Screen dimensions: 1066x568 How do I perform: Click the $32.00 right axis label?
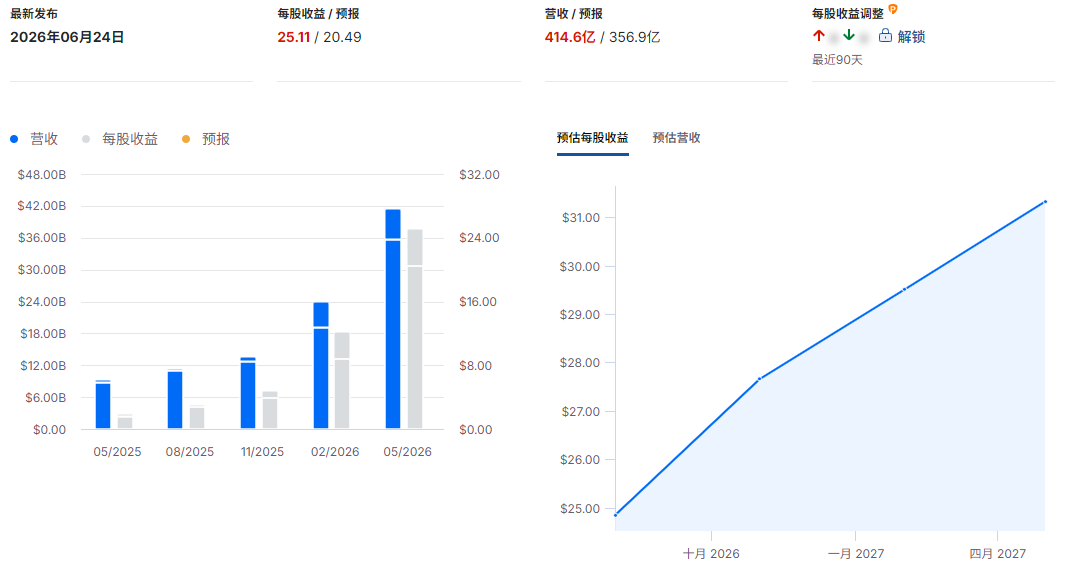pyautogui.click(x=479, y=176)
